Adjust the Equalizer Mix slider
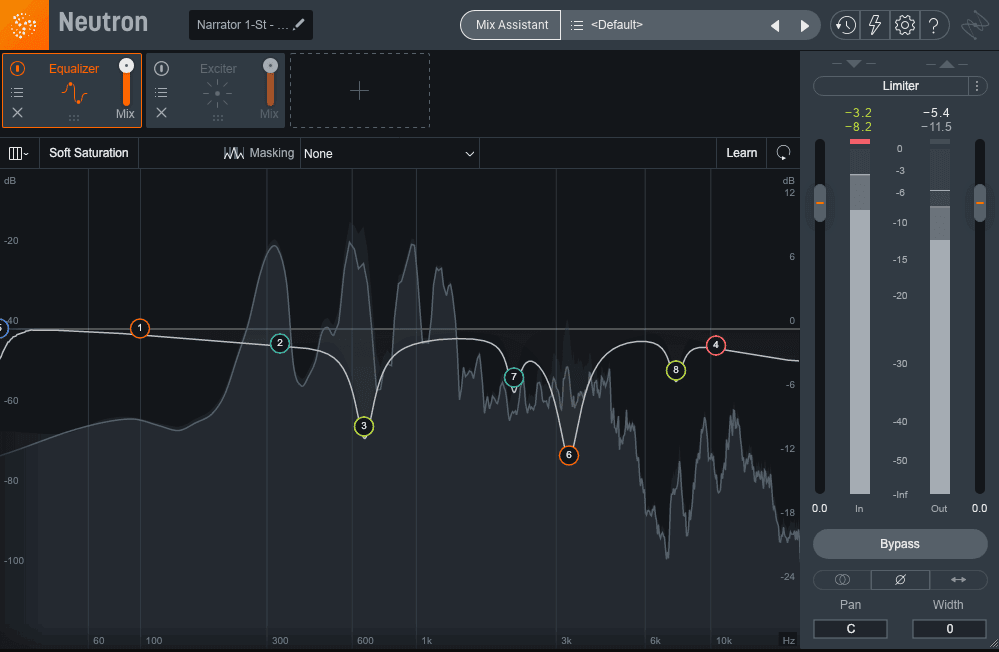 coord(126,83)
